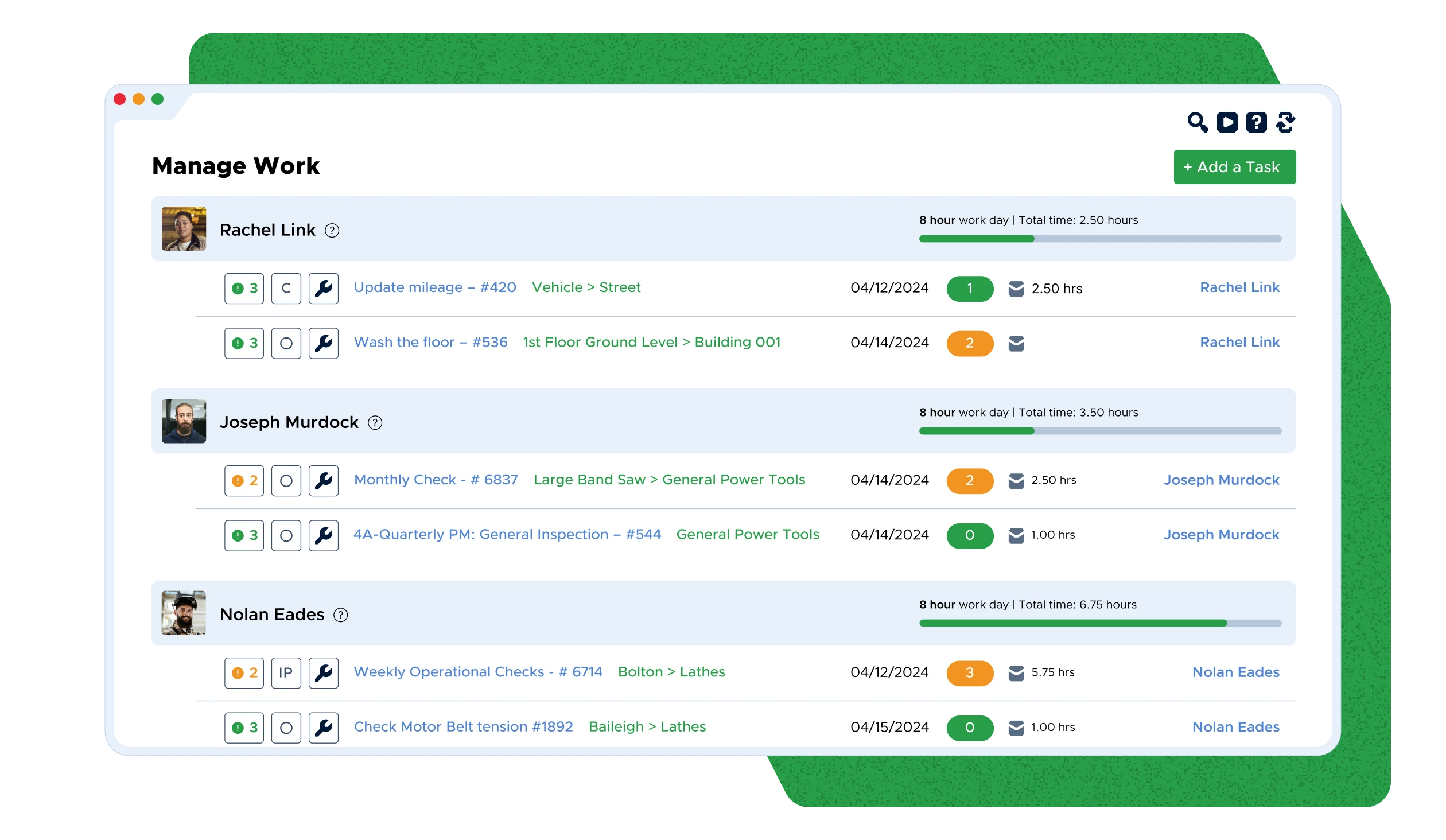This screenshot has width=1446, height=840.
Task: Click the refresh/sync icon
Action: coord(1286,122)
